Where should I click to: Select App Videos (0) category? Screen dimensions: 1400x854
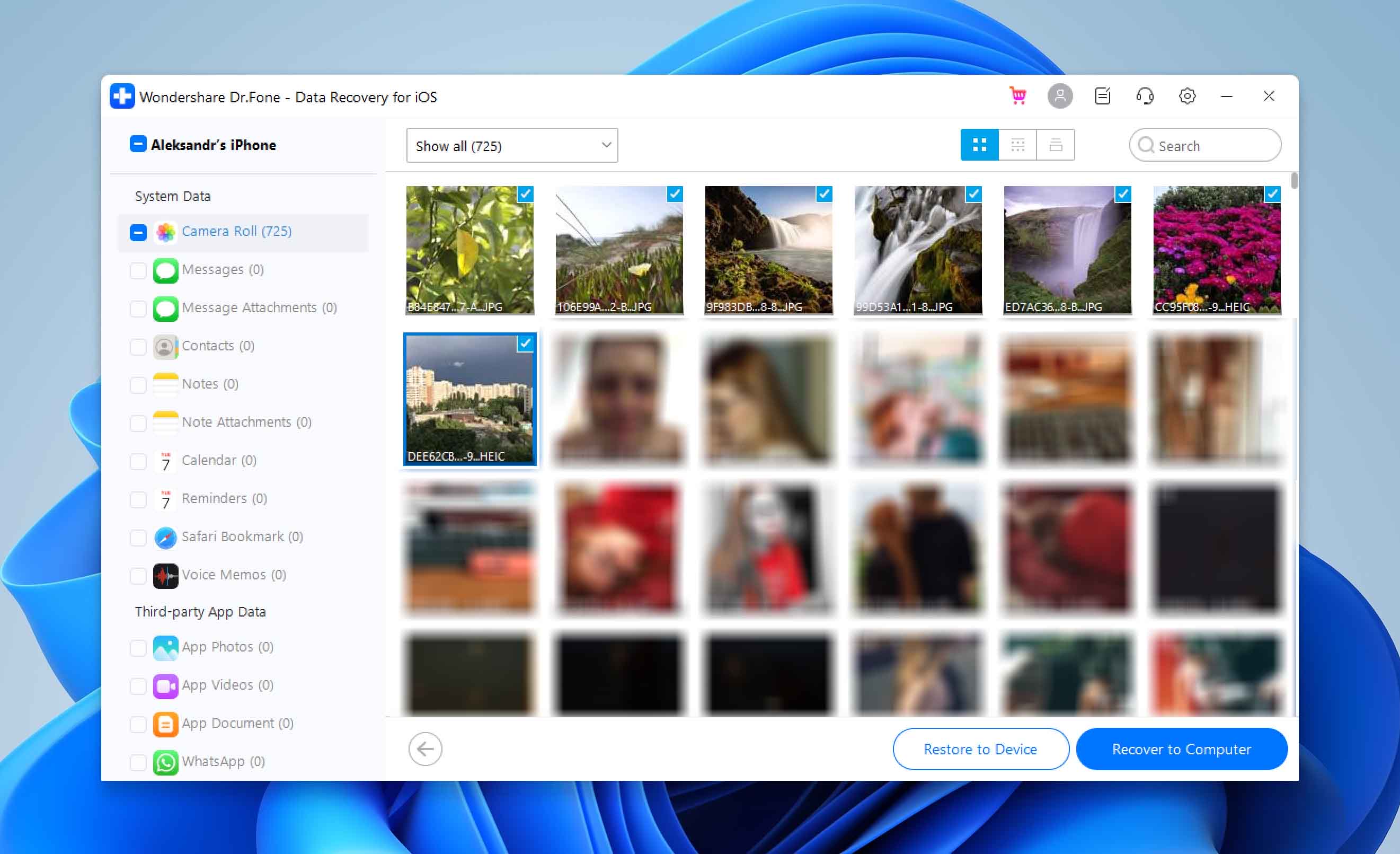pos(227,685)
